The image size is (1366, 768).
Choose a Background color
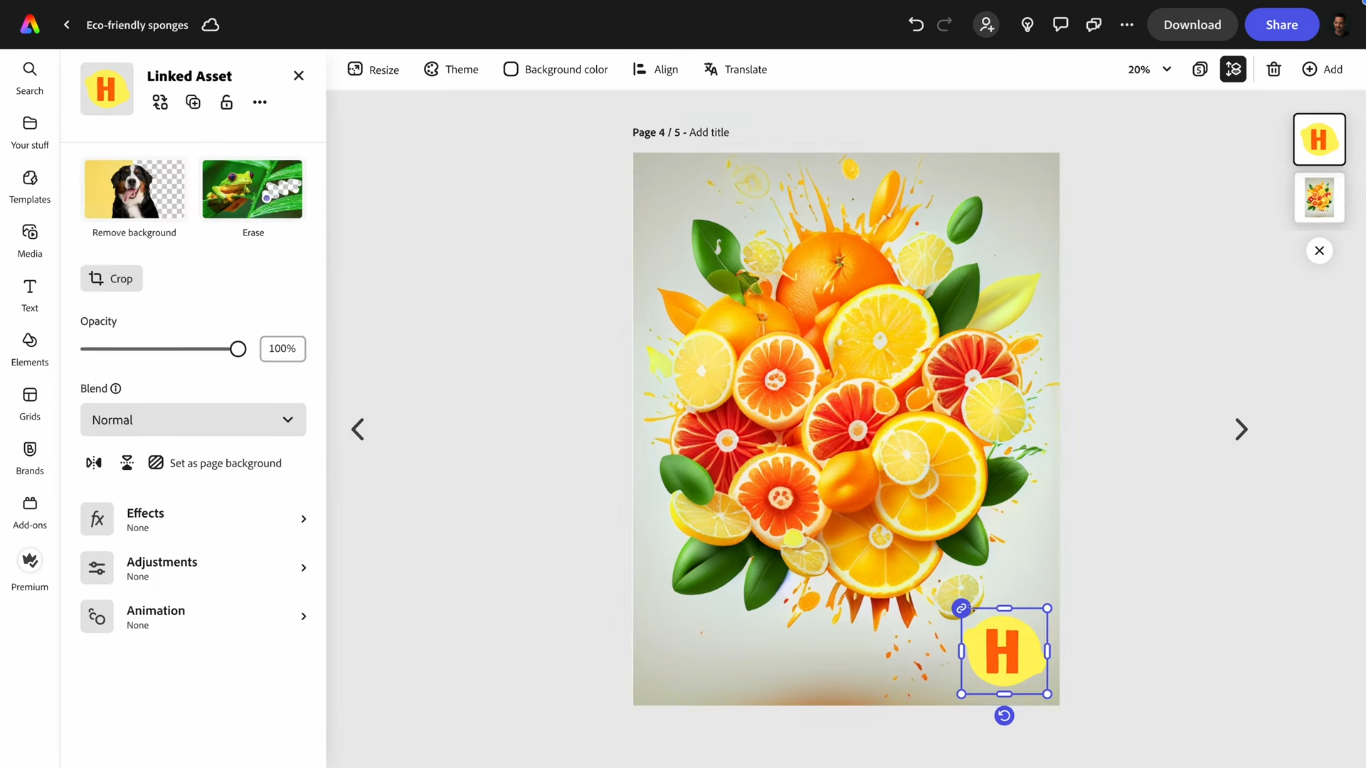tap(555, 69)
